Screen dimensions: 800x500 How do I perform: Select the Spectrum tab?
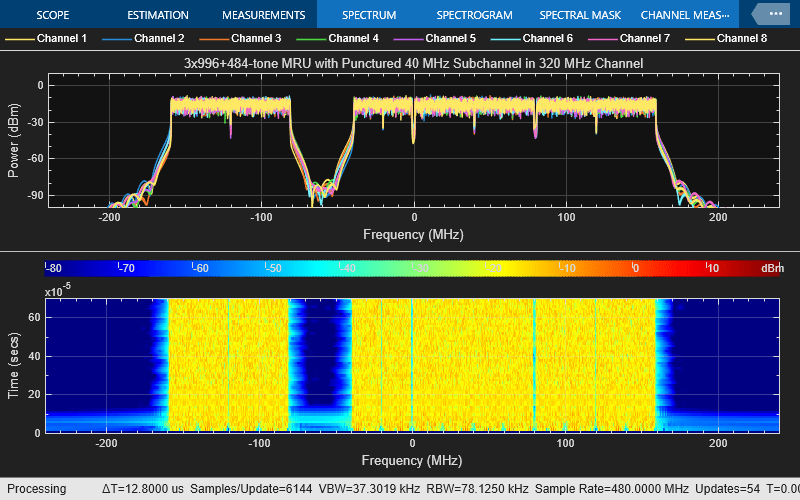[368, 15]
